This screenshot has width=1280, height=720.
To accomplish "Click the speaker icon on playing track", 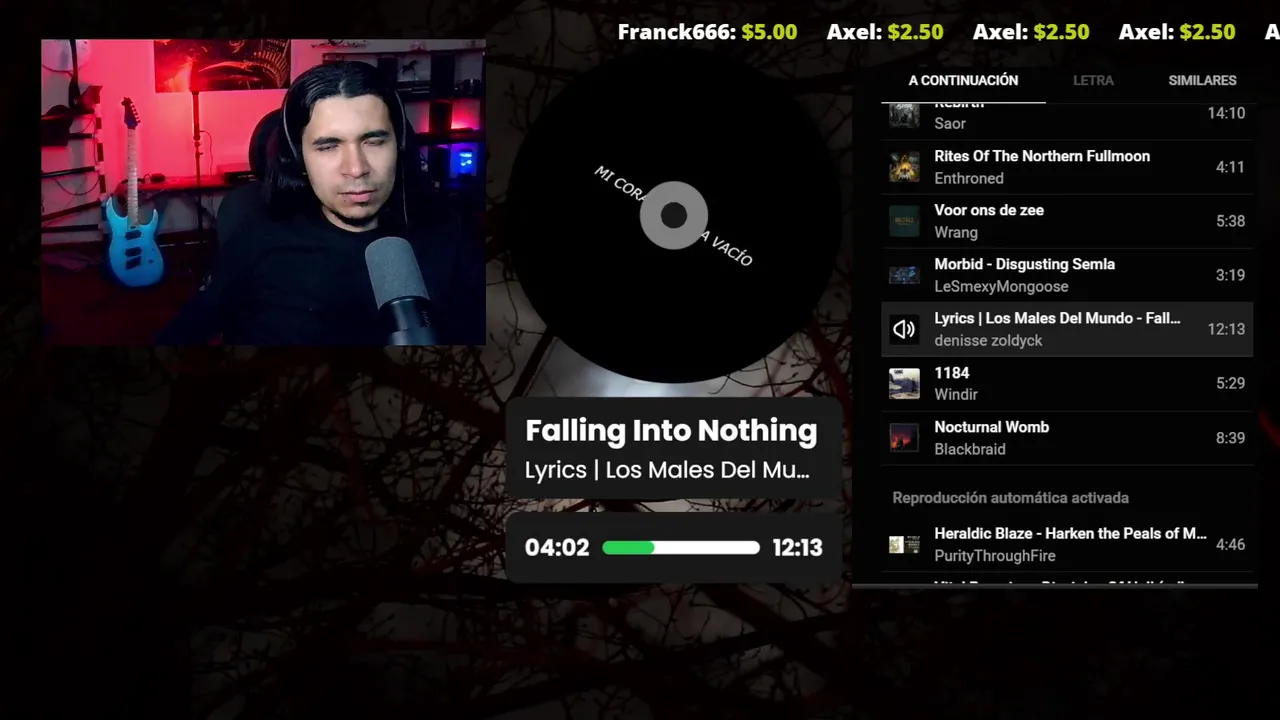I will [x=904, y=329].
